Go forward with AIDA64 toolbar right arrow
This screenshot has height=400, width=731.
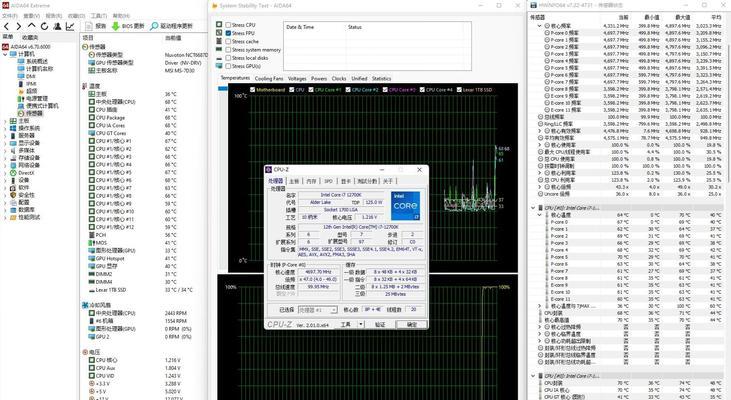point(19,27)
